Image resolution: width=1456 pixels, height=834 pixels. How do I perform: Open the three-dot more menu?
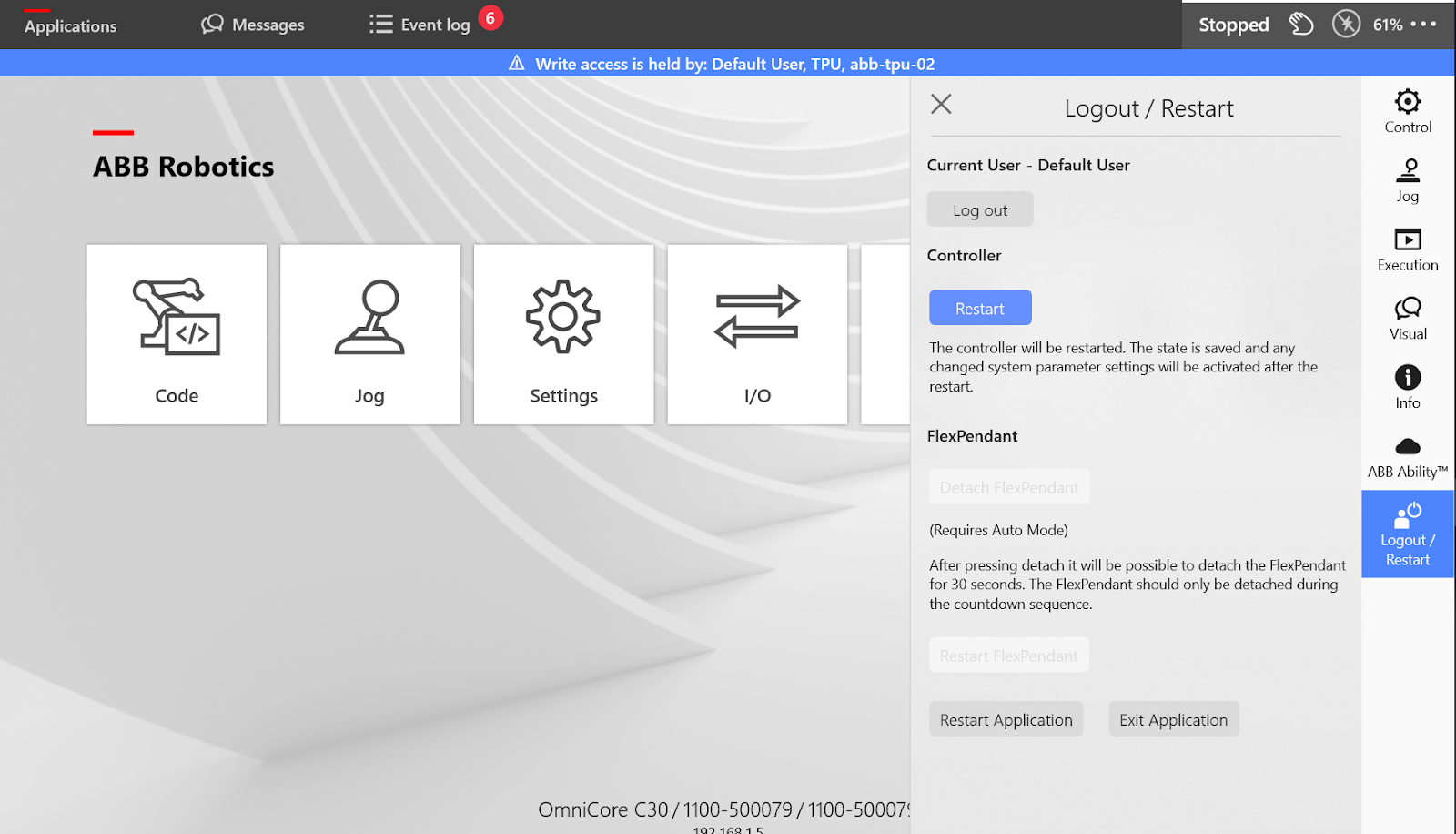[1423, 25]
